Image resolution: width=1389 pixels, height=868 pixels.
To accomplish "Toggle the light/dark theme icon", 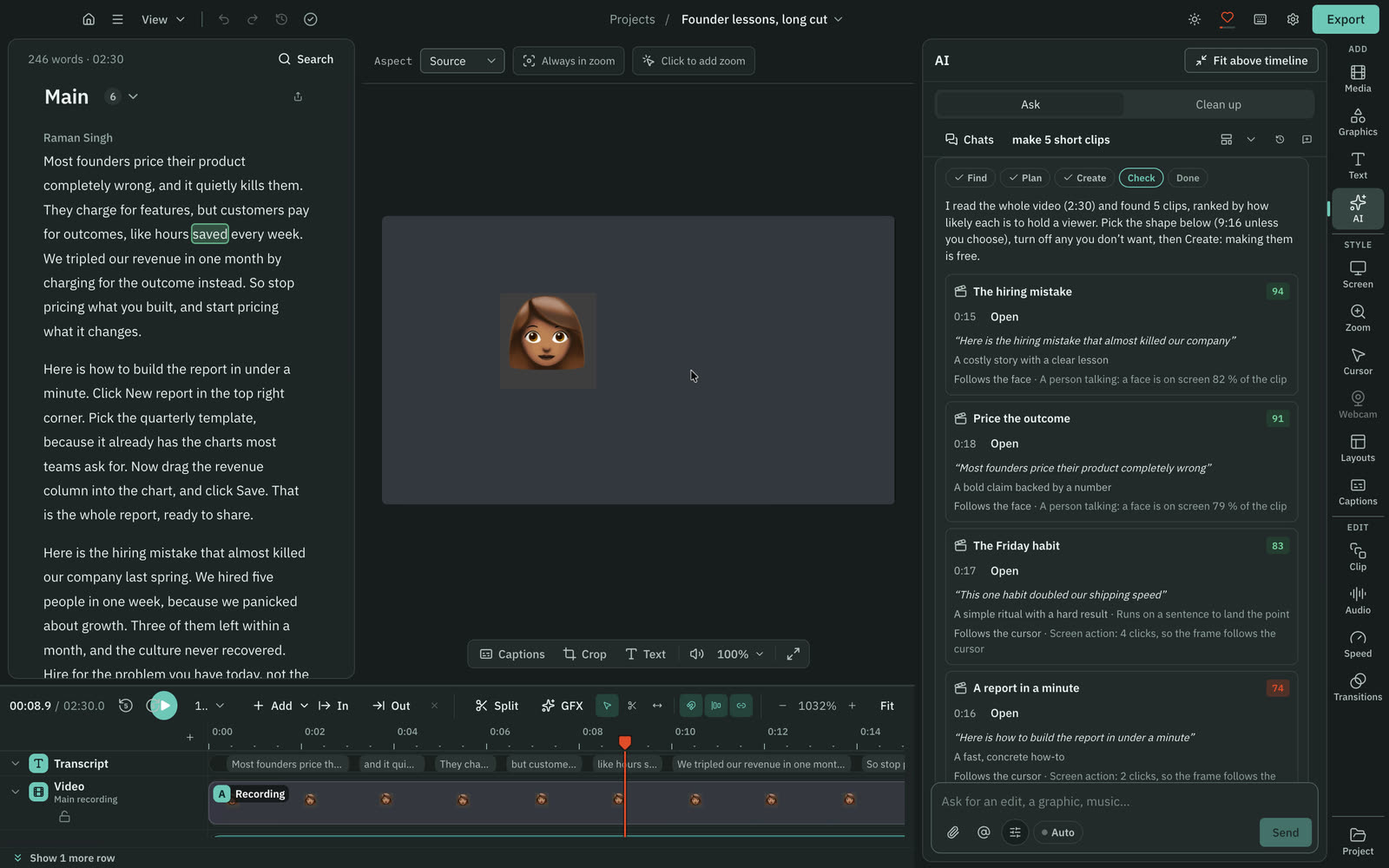I will (x=1195, y=19).
